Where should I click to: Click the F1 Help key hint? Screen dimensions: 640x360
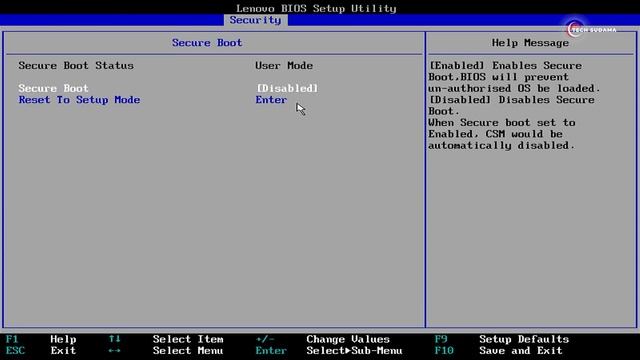pos(41,339)
